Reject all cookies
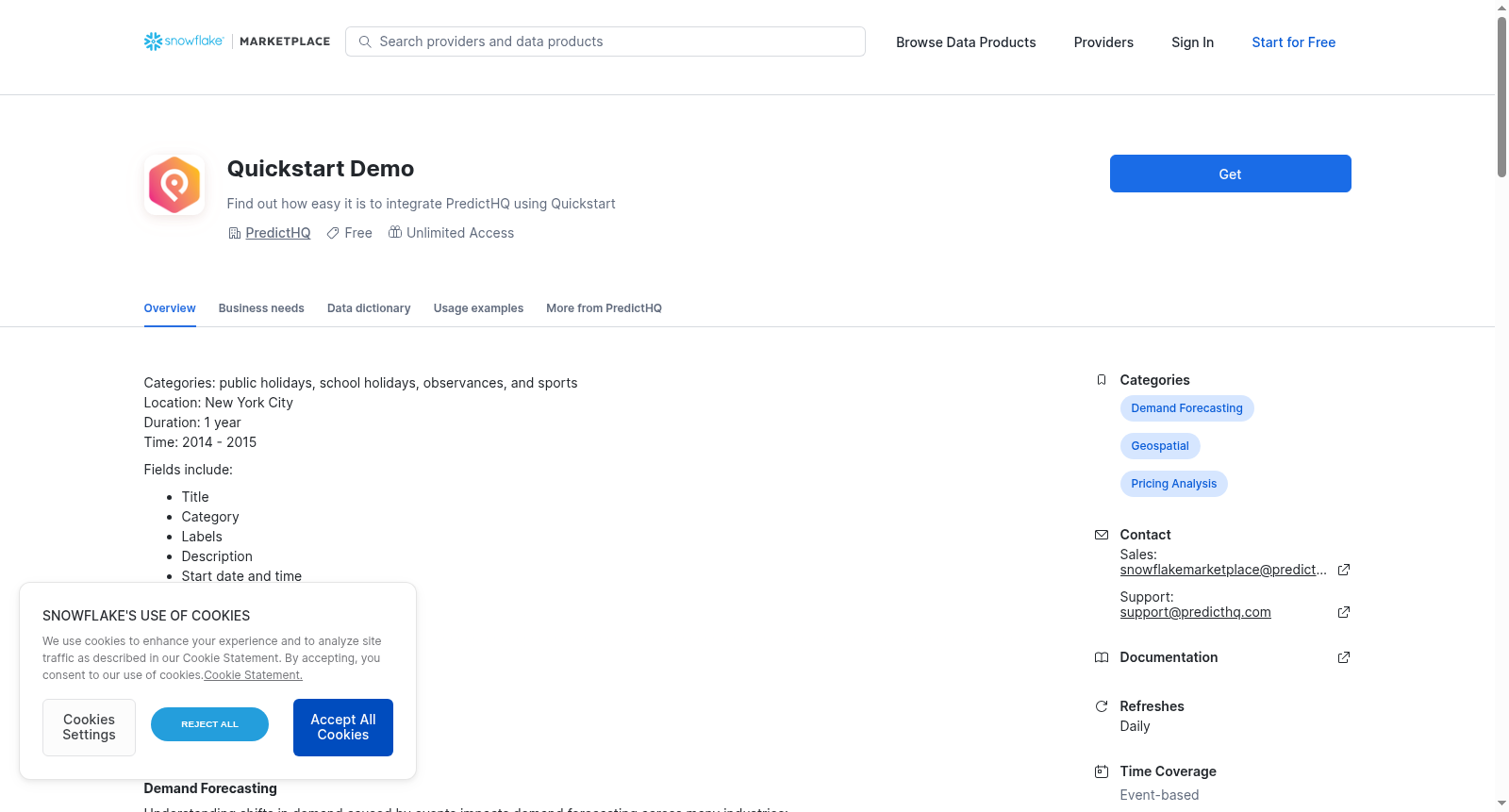This screenshot has height=812, width=1509. pos(209,724)
